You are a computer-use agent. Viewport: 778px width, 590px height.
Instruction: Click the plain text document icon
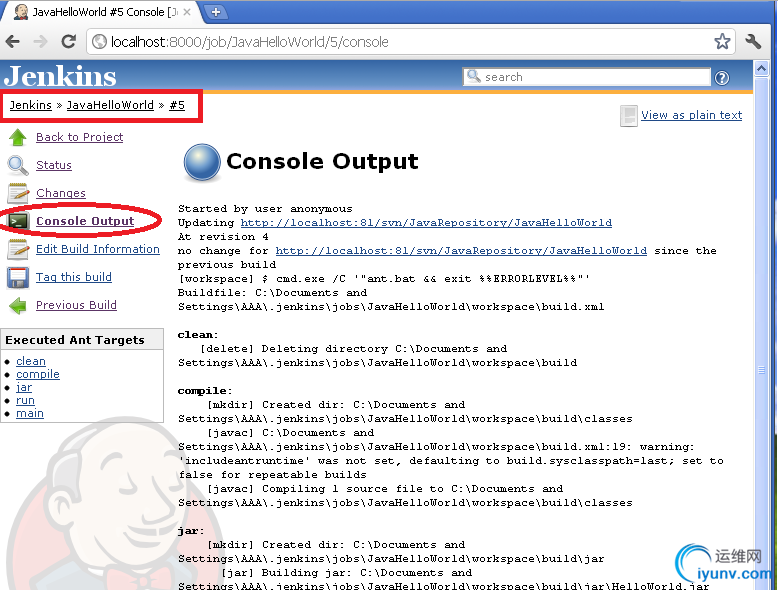click(x=629, y=116)
